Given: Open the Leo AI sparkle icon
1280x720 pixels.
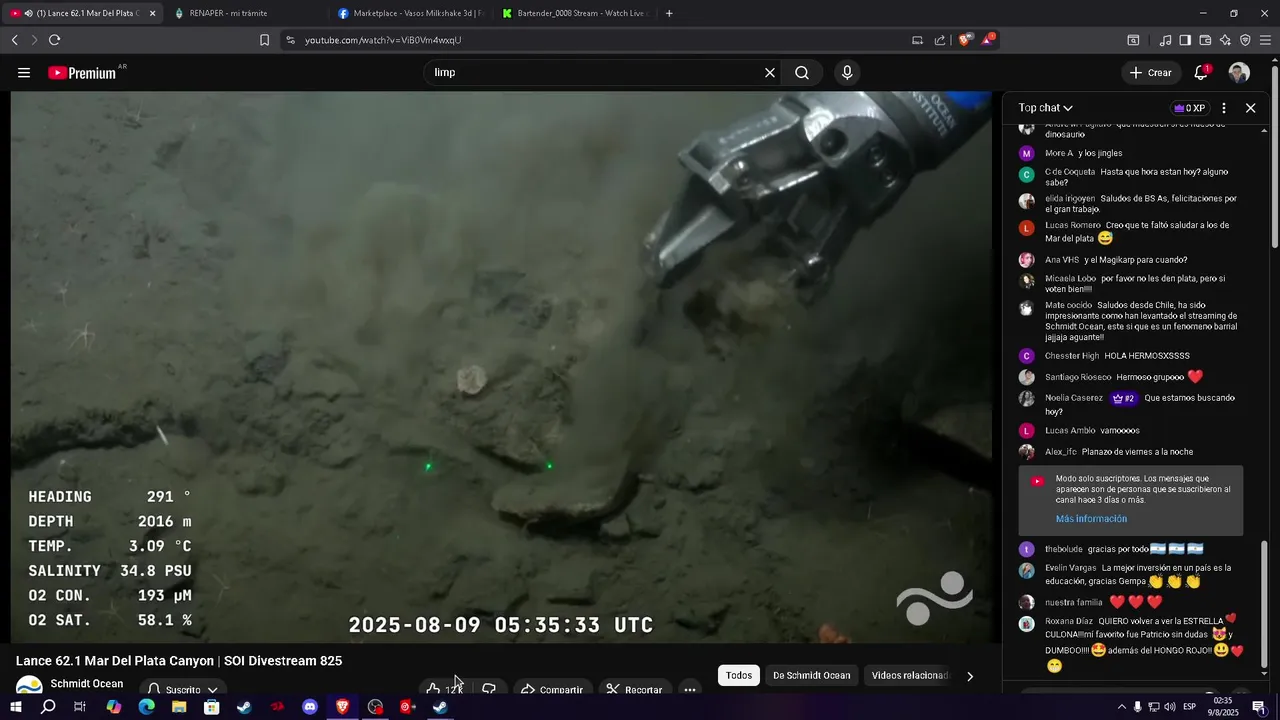Looking at the screenshot, I should point(1225,40).
